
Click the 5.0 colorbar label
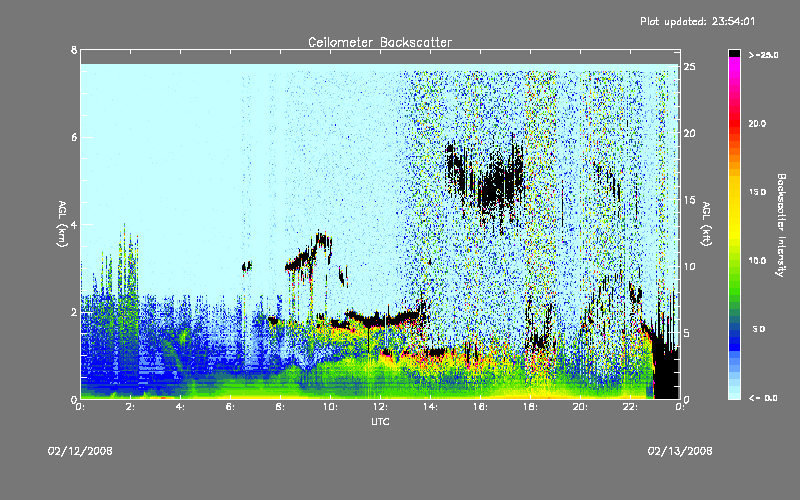[758, 329]
